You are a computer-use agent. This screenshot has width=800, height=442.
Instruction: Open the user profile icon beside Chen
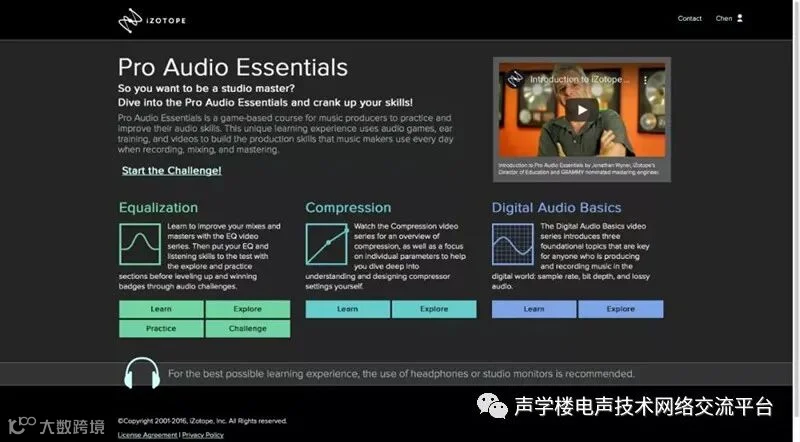[x=740, y=18]
